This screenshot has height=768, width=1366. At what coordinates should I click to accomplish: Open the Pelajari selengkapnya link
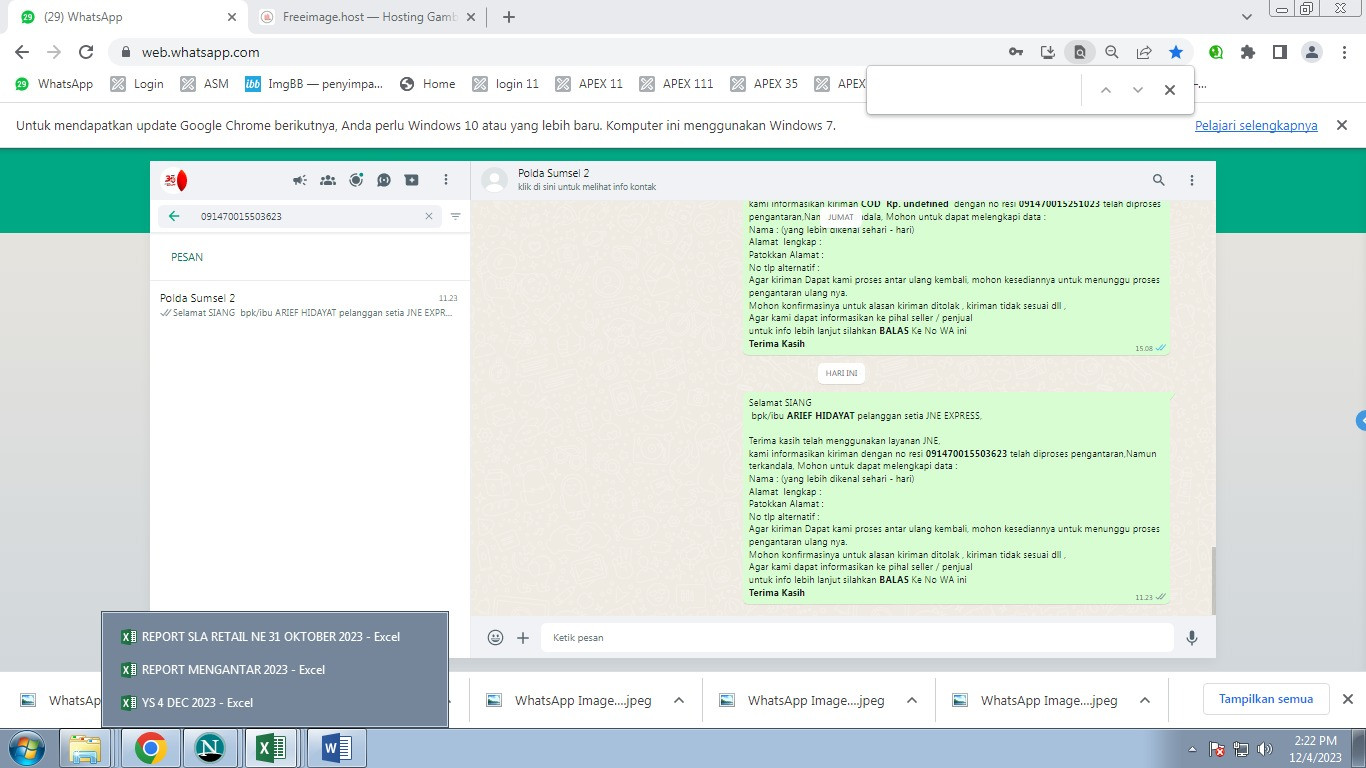pyautogui.click(x=1256, y=126)
